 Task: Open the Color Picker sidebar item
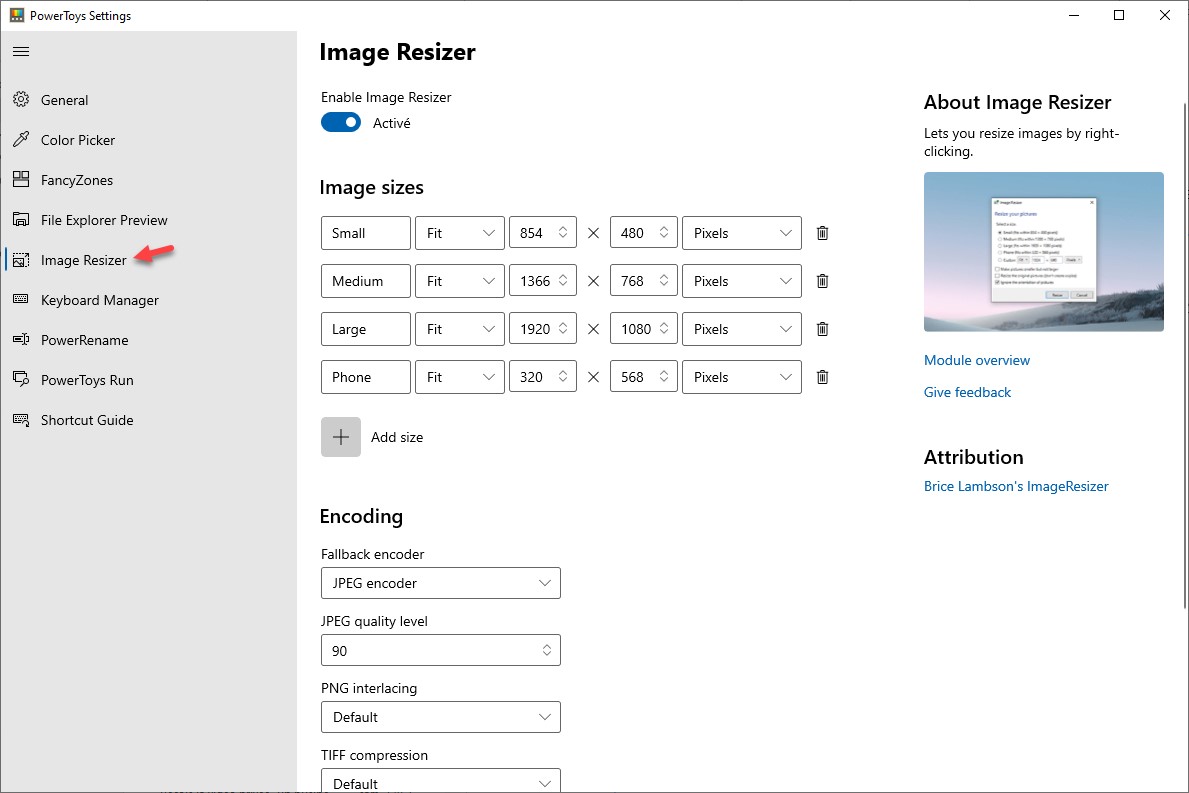point(77,140)
